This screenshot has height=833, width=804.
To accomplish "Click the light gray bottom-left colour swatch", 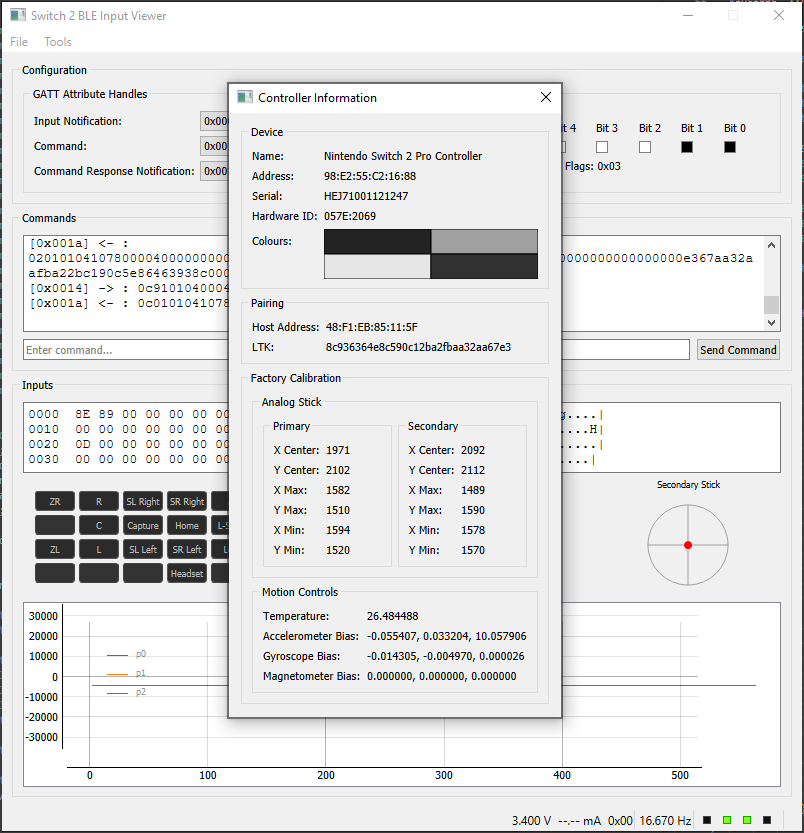I will coord(377,266).
